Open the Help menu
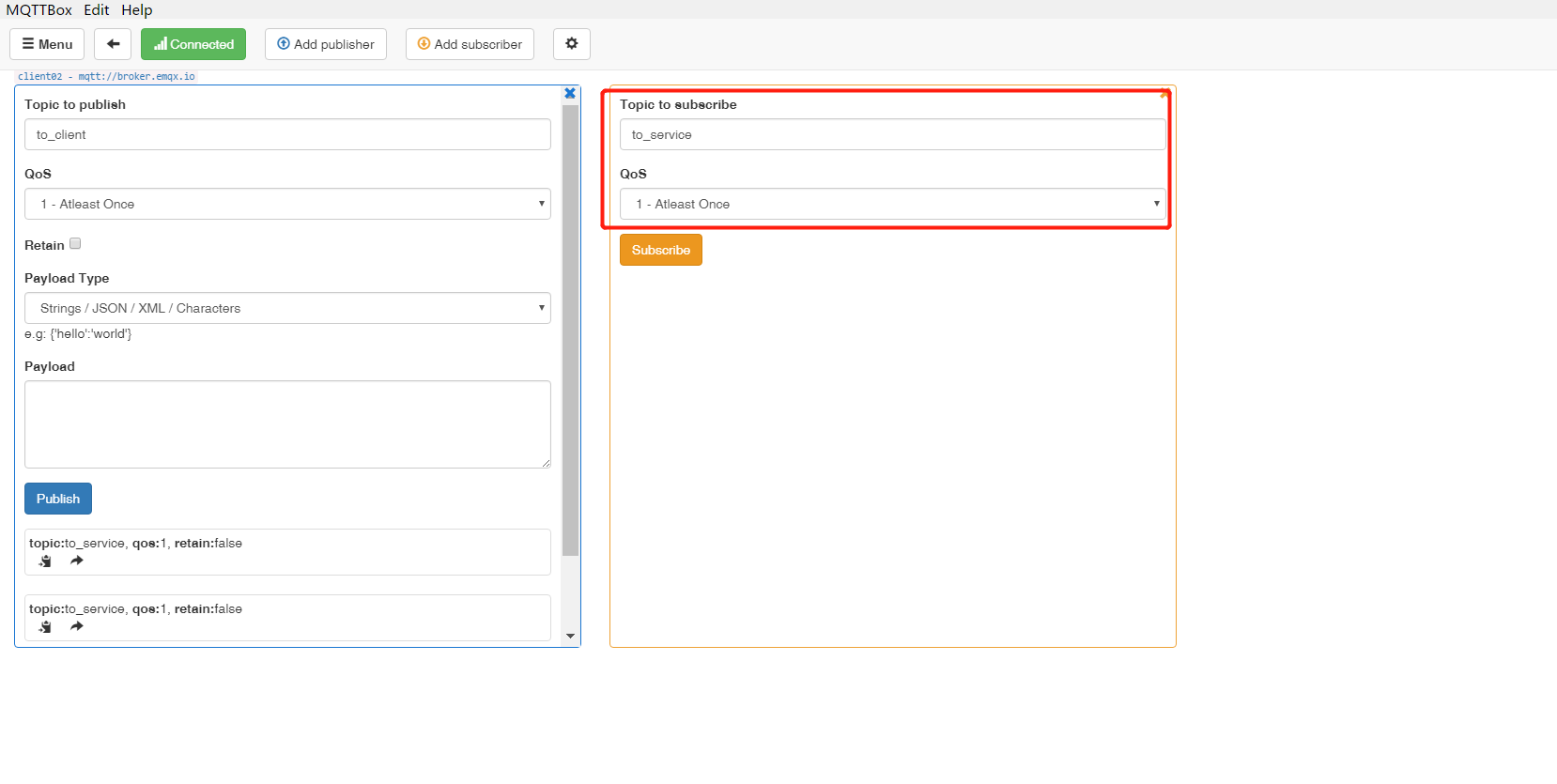Viewport: 1557px width, 784px height. pos(136,9)
